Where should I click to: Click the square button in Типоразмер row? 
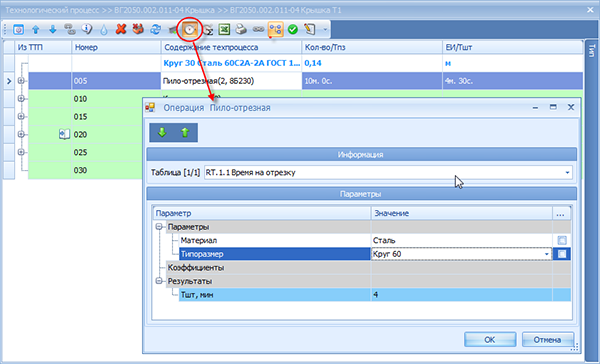click(562, 254)
